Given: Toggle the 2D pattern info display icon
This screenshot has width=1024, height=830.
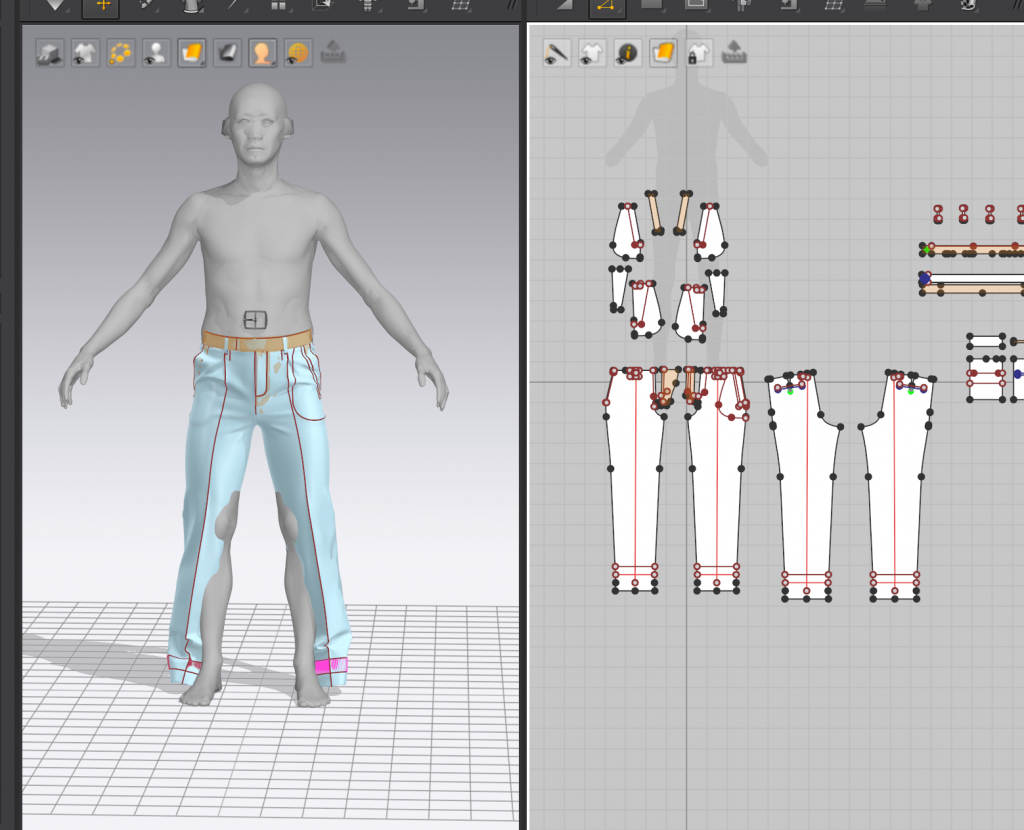Looking at the screenshot, I should [627, 53].
